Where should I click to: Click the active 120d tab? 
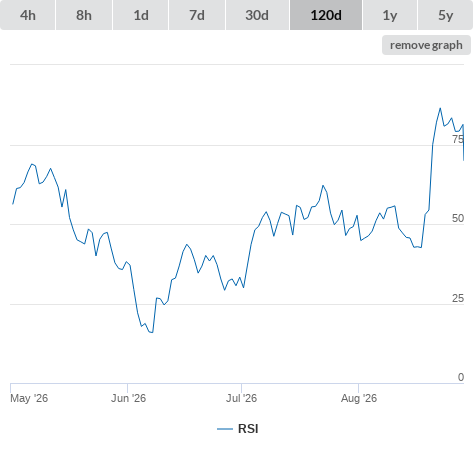tap(326, 15)
